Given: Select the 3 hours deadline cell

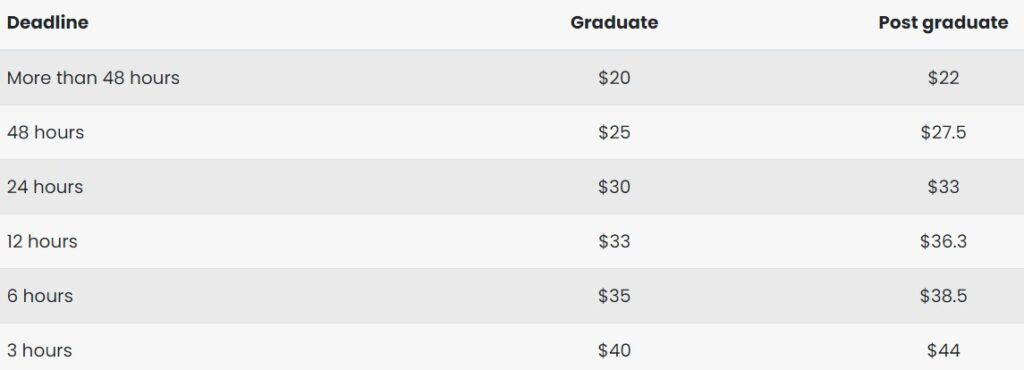Looking at the screenshot, I should click(40, 350).
